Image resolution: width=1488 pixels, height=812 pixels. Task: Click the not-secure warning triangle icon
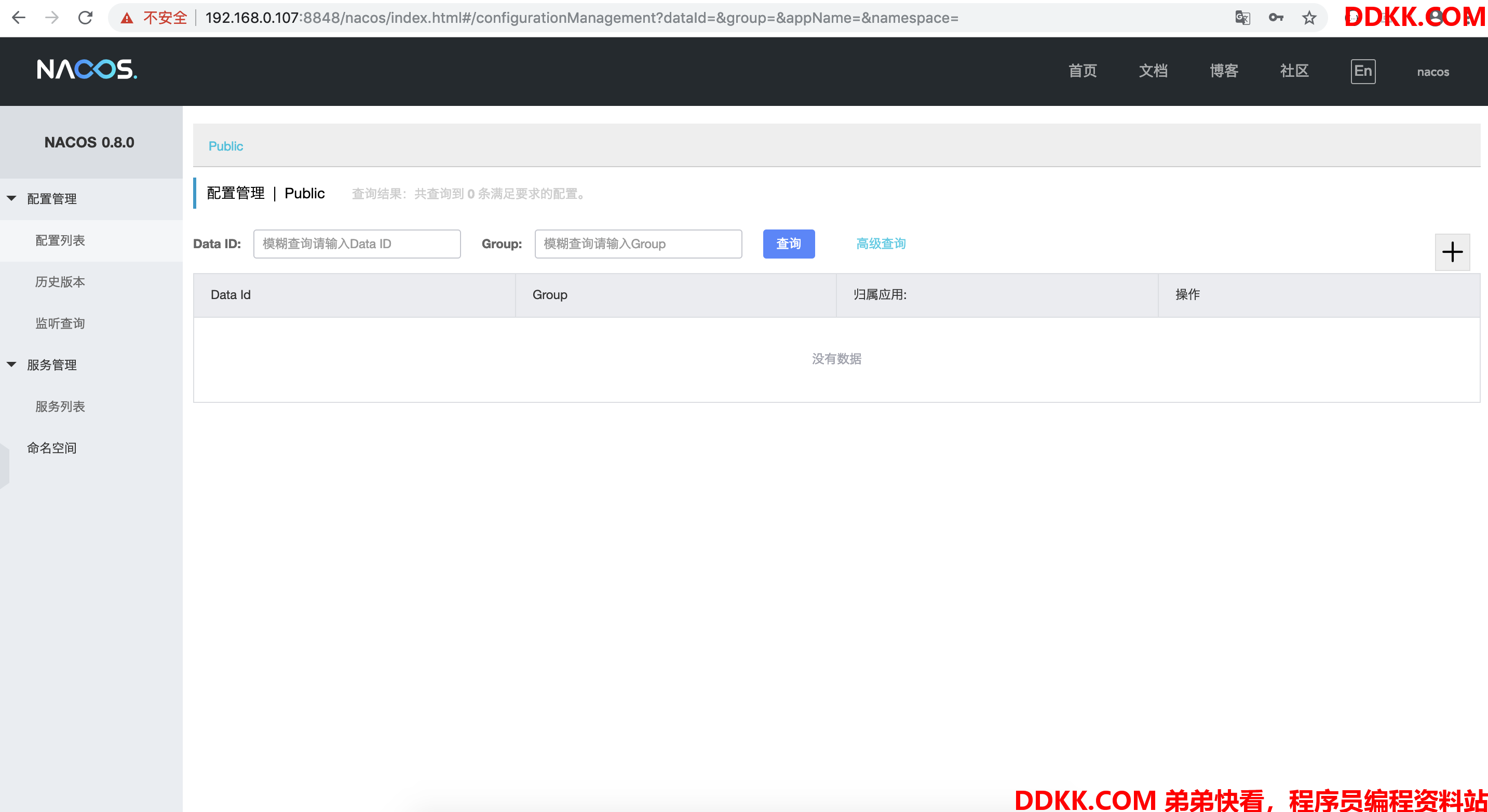(x=127, y=19)
